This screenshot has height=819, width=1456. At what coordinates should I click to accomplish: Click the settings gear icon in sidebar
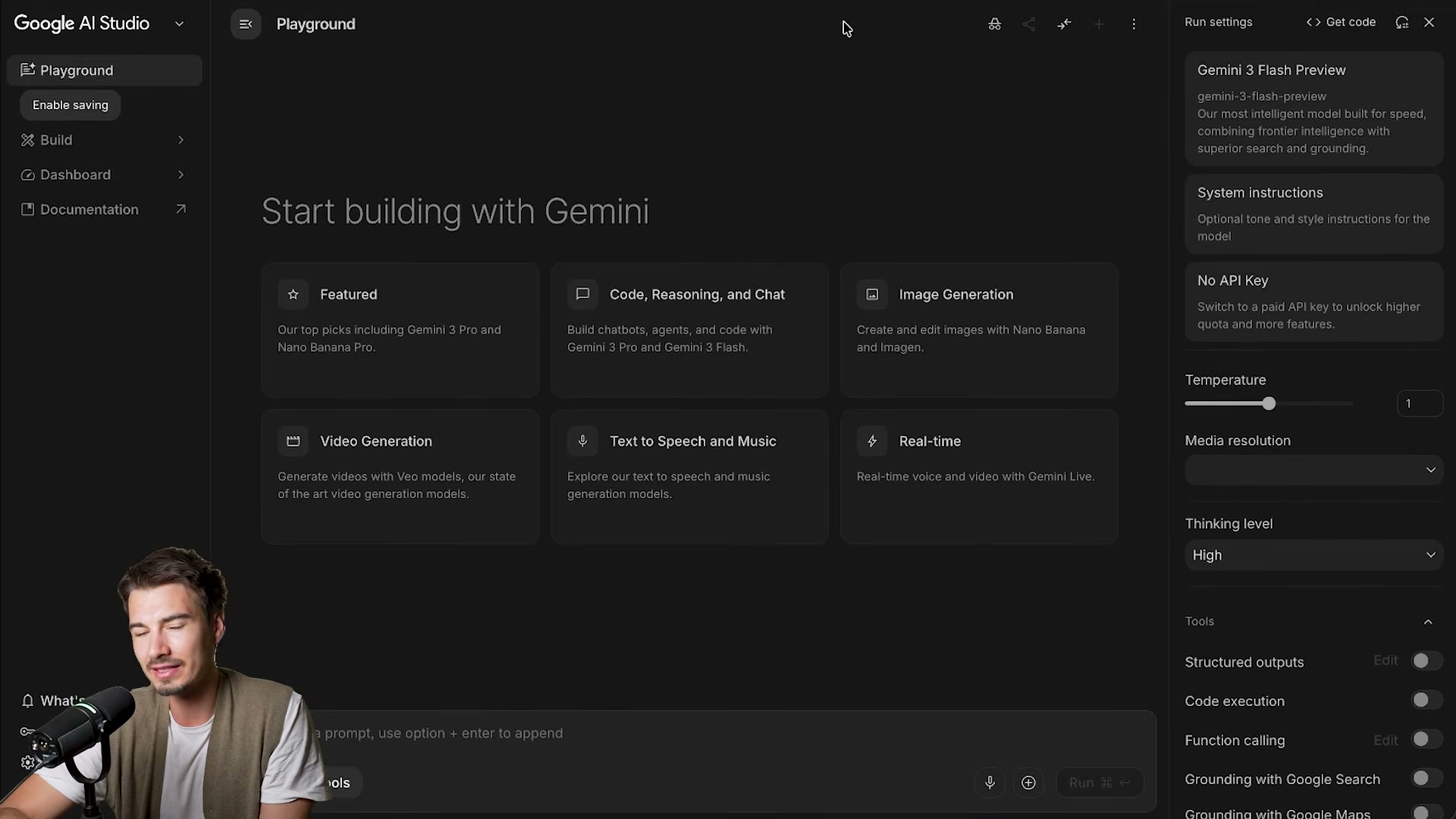(28, 763)
